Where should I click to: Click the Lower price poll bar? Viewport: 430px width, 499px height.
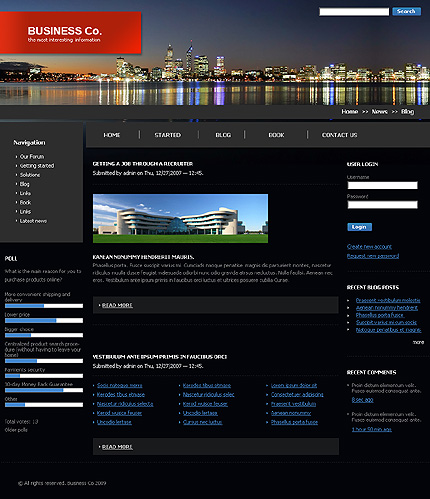tap(44, 321)
